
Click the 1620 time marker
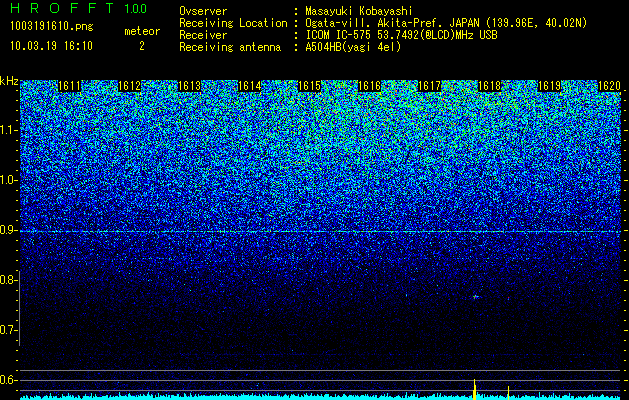coord(610,86)
